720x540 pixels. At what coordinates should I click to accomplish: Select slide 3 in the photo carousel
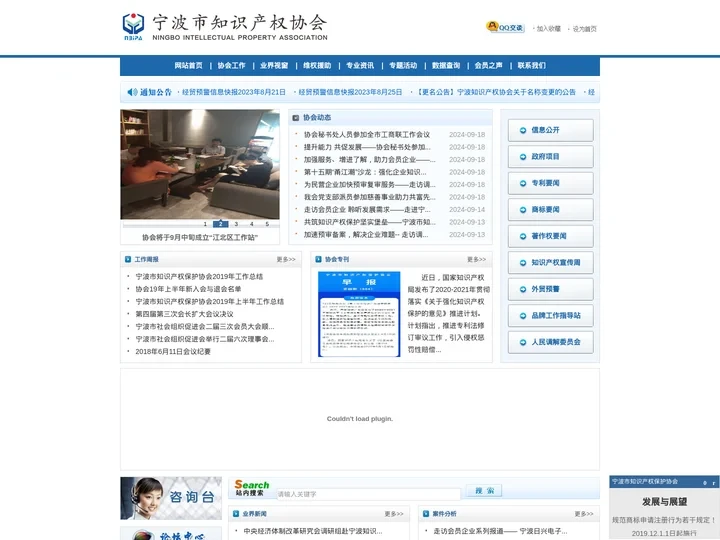coord(237,224)
